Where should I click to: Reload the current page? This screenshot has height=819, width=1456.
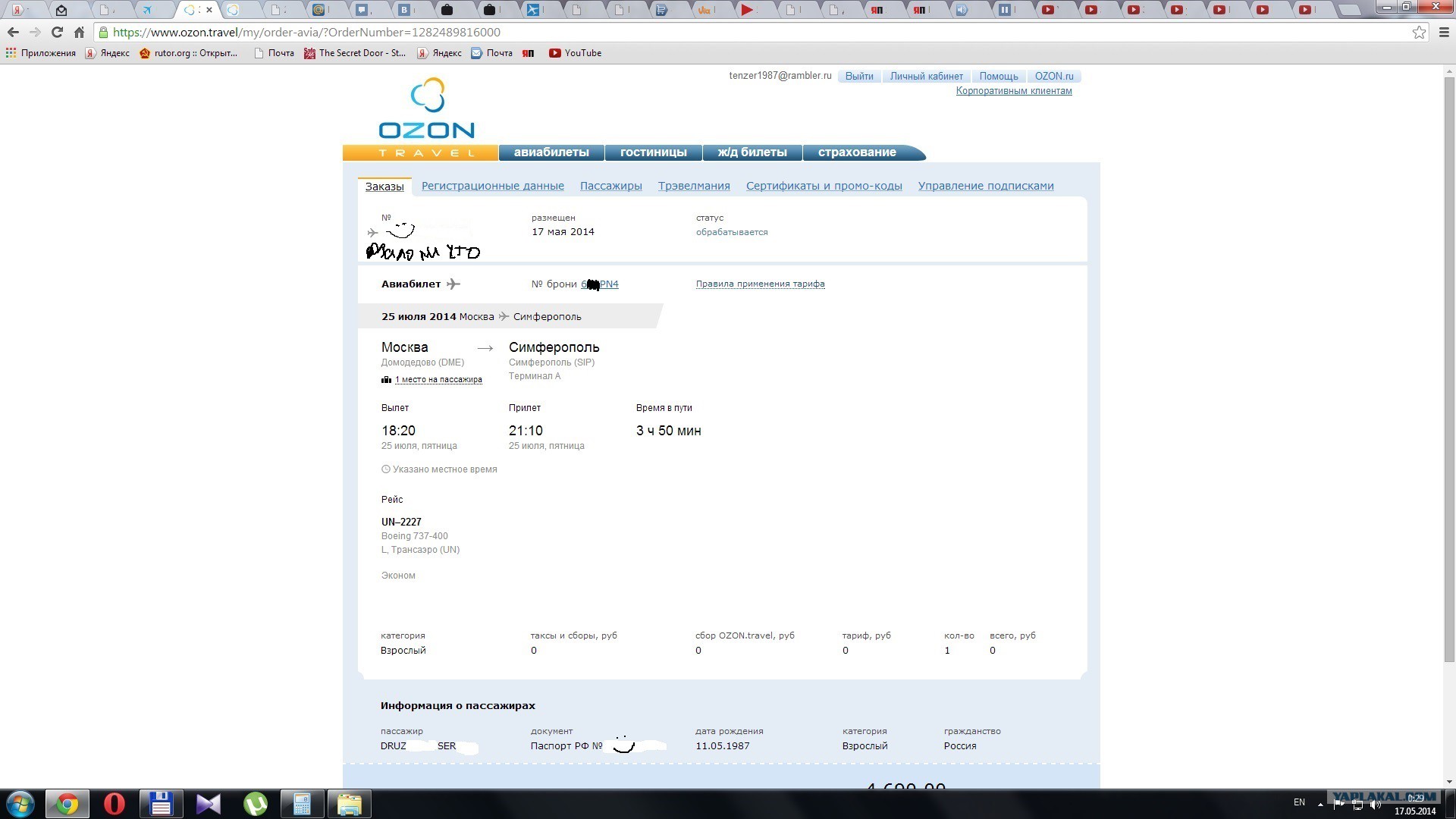pyautogui.click(x=57, y=33)
